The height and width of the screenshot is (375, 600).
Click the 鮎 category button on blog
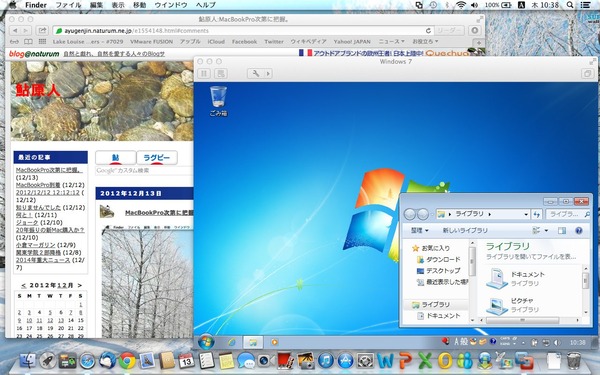[116, 158]
